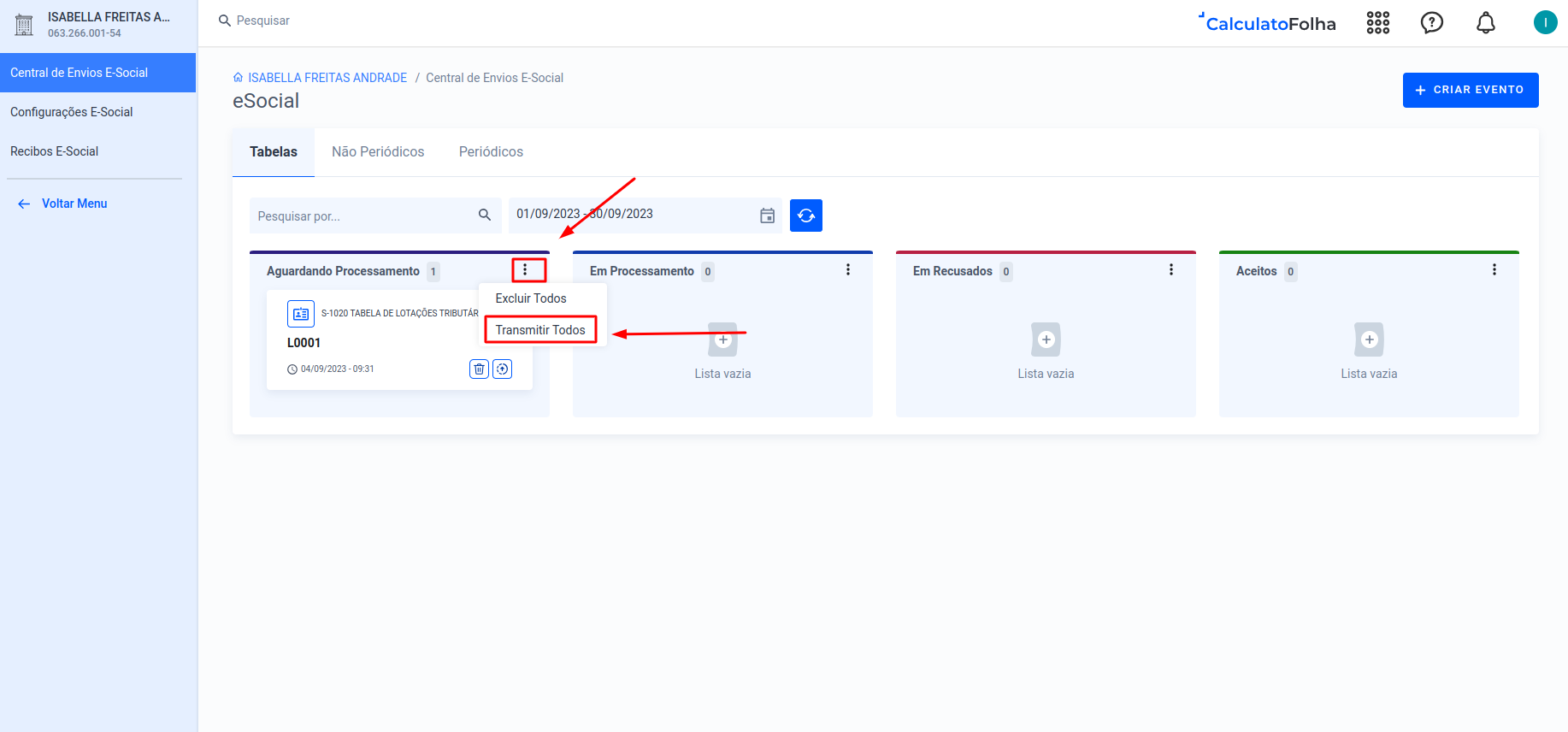The width and height of the screenshot is (1568, 732).
Task: Click the 063.266.001-54 company number
Action: (85, 33)
